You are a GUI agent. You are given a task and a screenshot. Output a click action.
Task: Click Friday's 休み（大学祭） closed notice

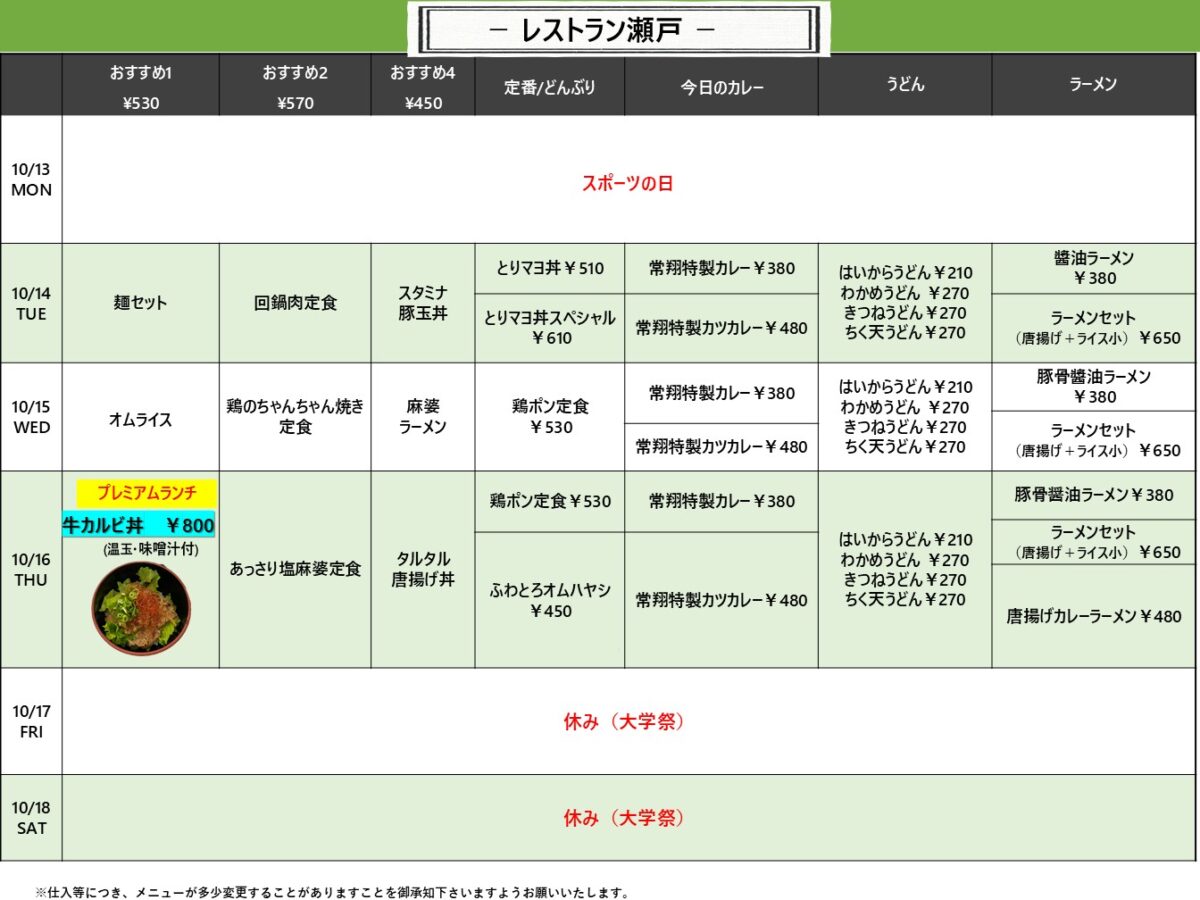(x=624, y=722)
